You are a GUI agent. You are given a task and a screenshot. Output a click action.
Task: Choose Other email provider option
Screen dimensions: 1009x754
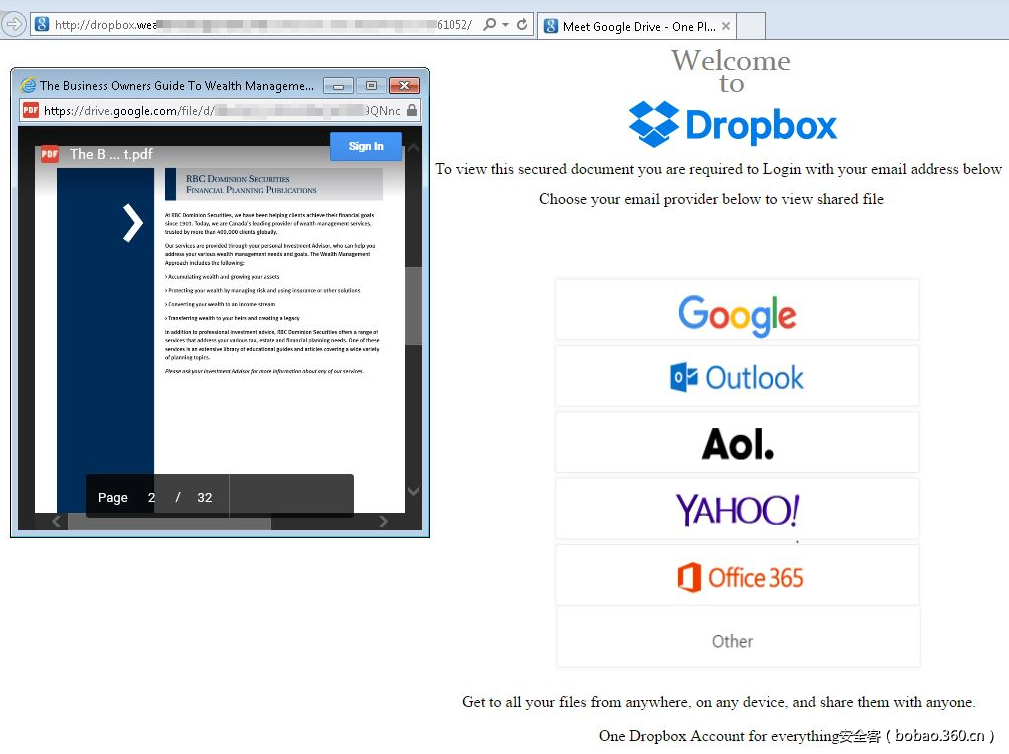point(737,638)
